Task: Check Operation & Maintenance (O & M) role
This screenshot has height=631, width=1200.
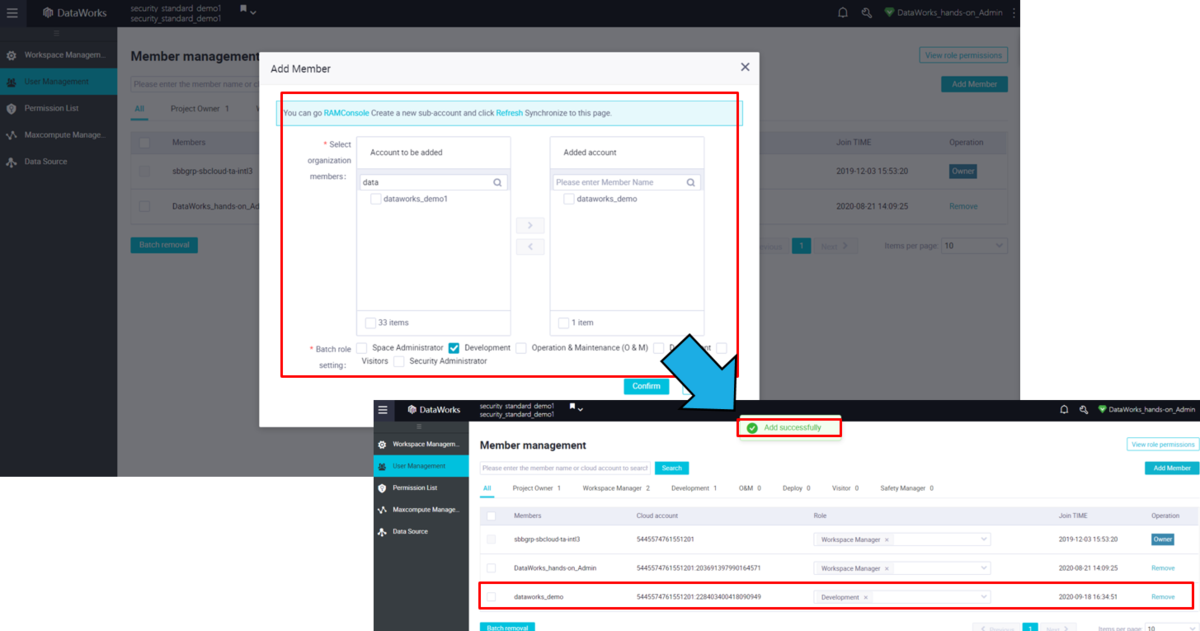Action: pyautogui.click(x=521, y=348)
